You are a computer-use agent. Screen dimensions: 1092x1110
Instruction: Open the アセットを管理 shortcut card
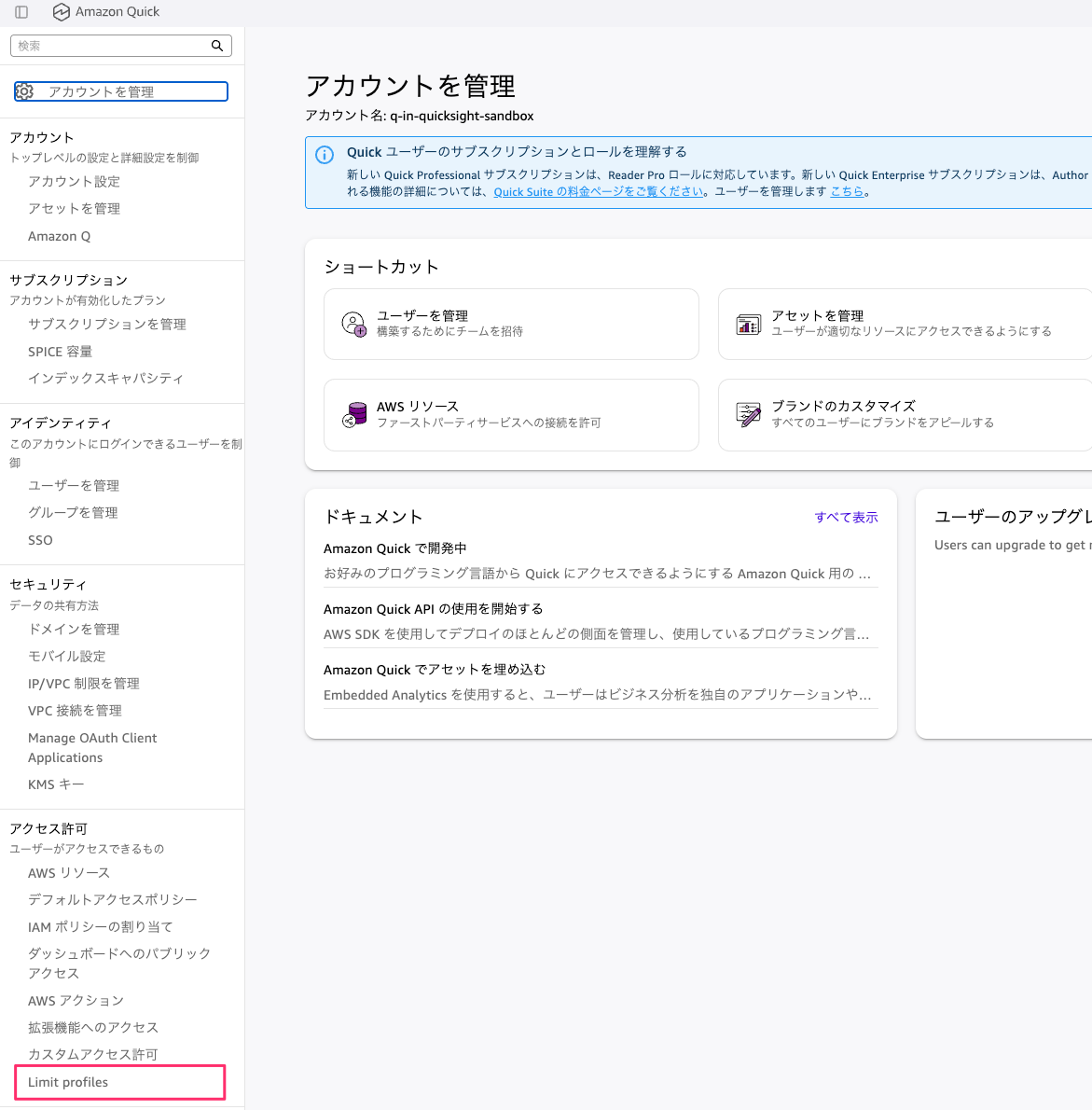905,325
